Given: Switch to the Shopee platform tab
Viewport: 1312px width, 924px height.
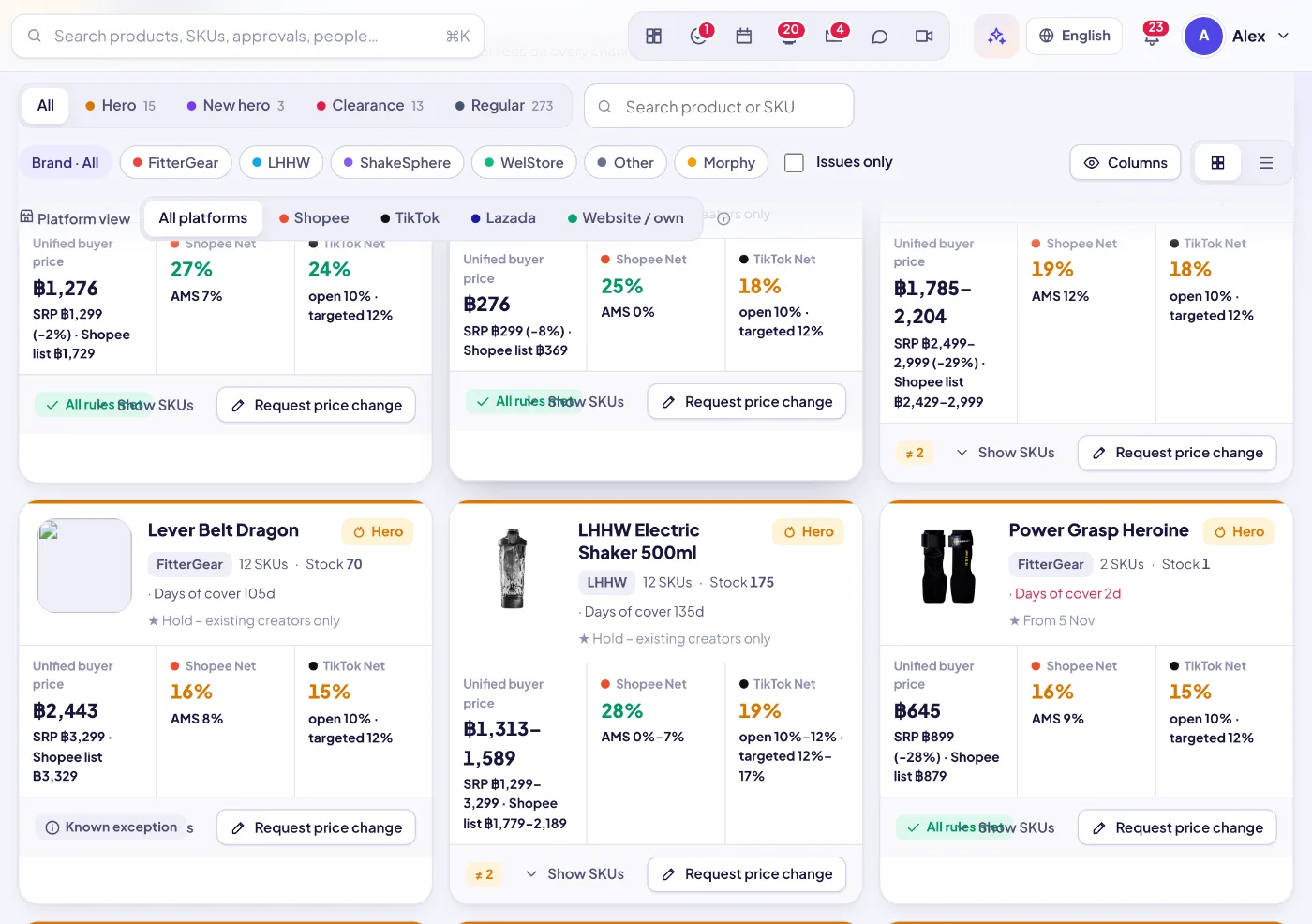Looking at the screenshot, I should point(314,218).
